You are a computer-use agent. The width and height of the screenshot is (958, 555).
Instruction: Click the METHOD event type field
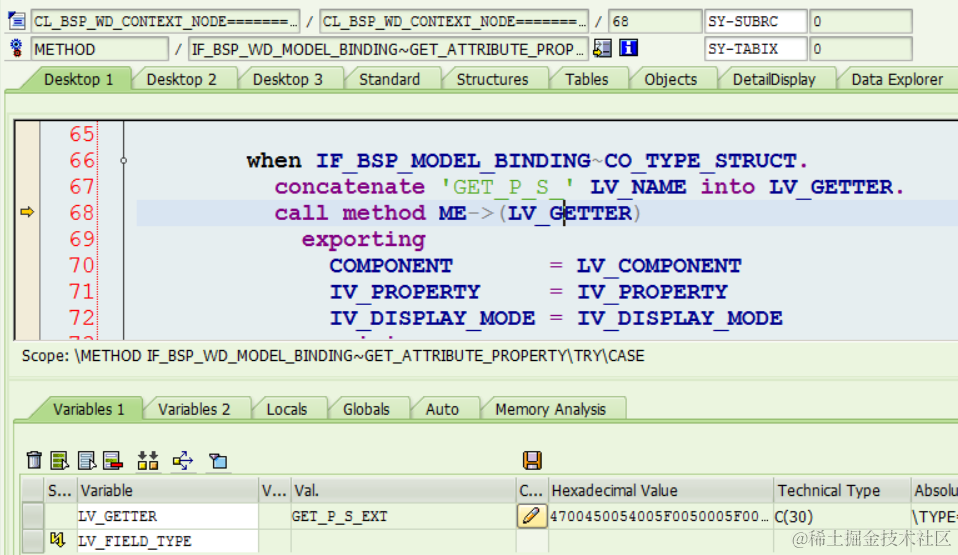tap(100, 49)
